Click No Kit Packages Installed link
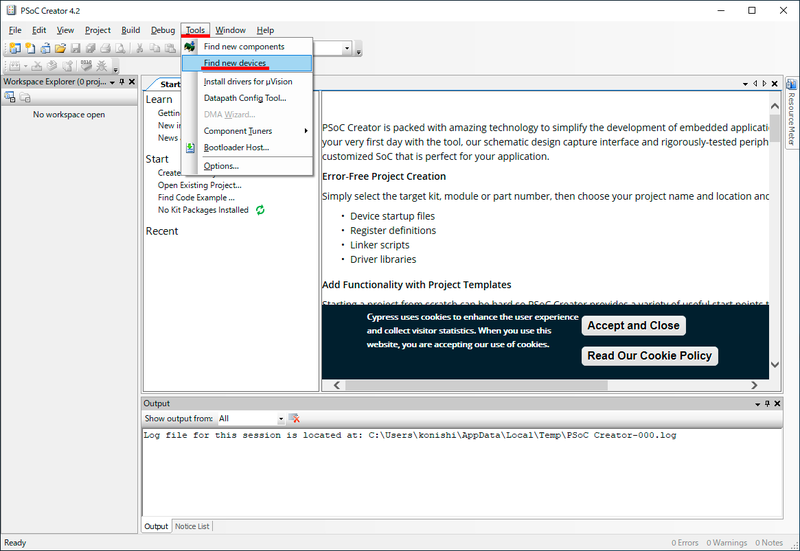The width and height of the screenshot is (800, 551). pos(203,210)
